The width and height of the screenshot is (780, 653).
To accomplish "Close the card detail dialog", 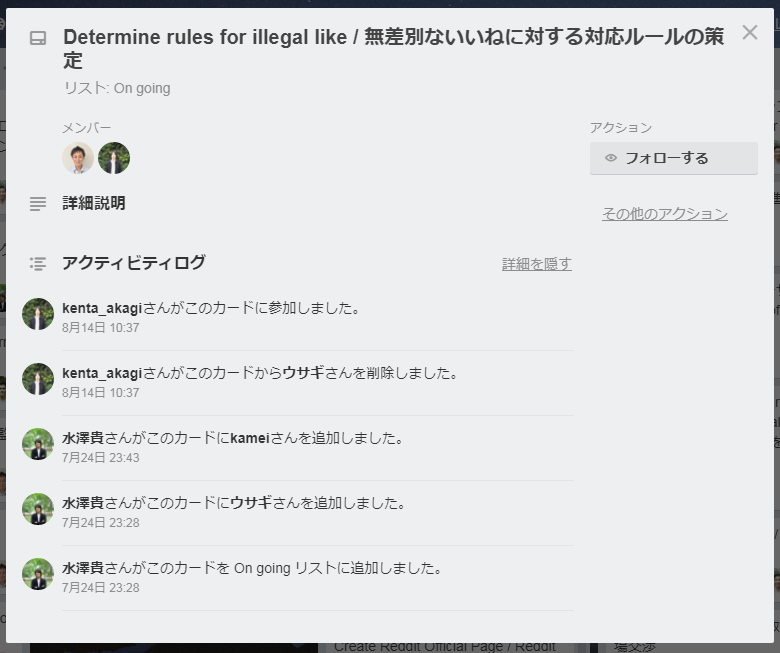I will [x=750, y=33].
